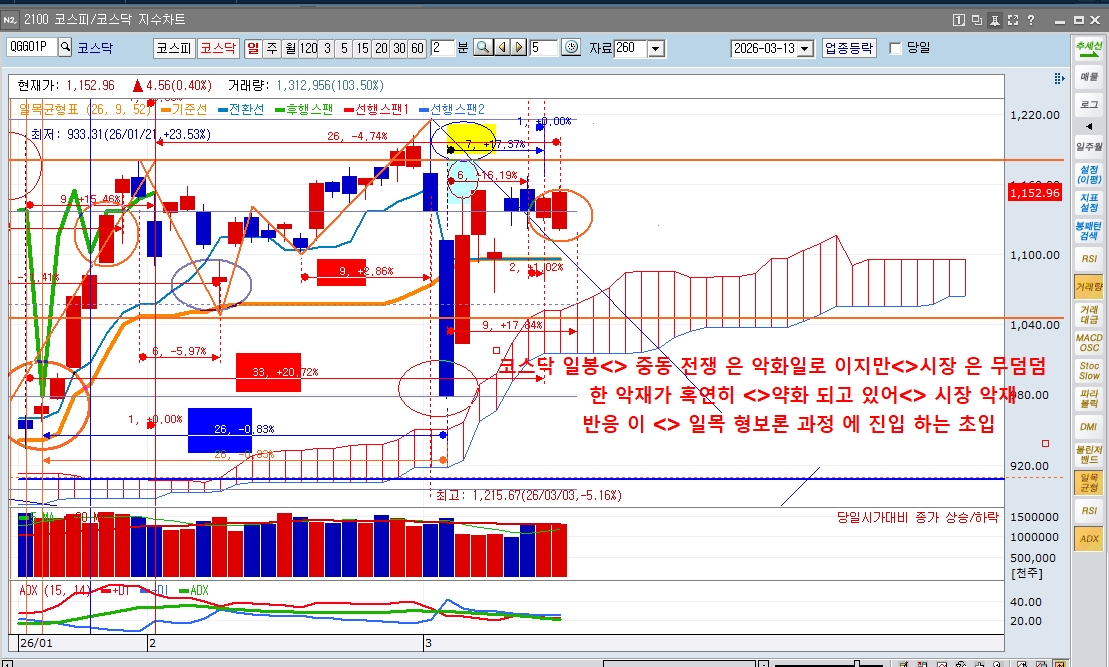Toggle the 거래량 indicator button

1089,288
